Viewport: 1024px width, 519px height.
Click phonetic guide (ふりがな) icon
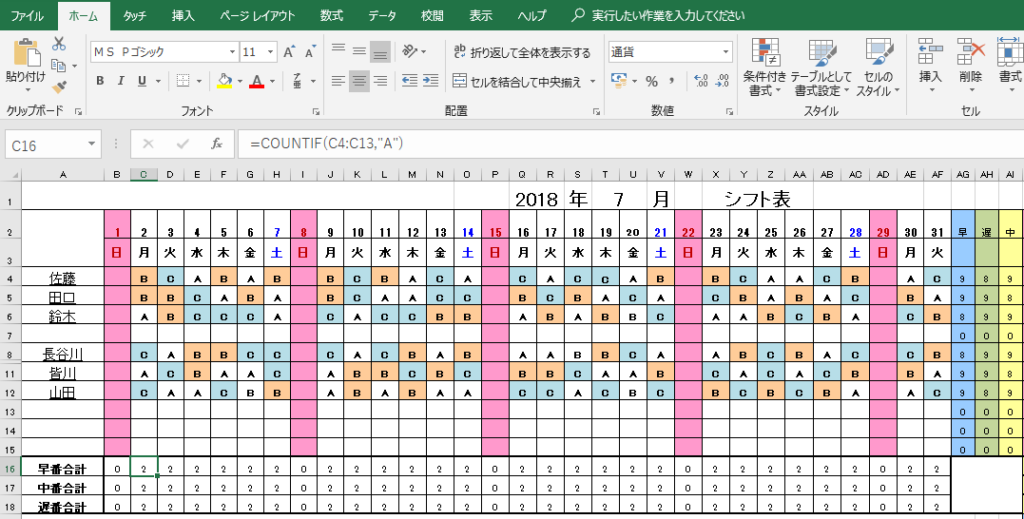tap(297, 81)
